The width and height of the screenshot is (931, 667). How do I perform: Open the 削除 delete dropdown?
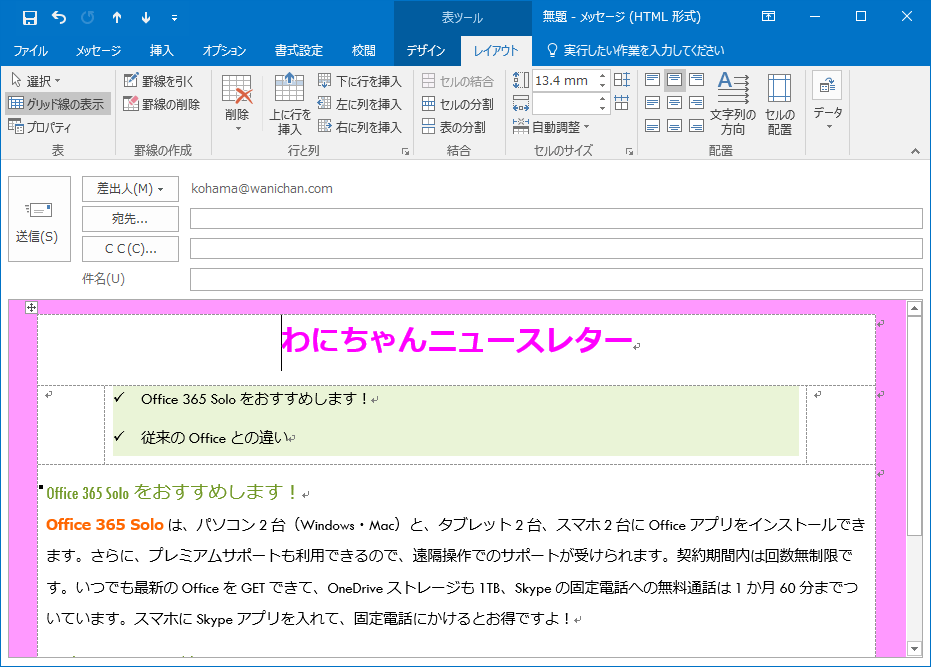pyautogui.click(x=237, y=104)
